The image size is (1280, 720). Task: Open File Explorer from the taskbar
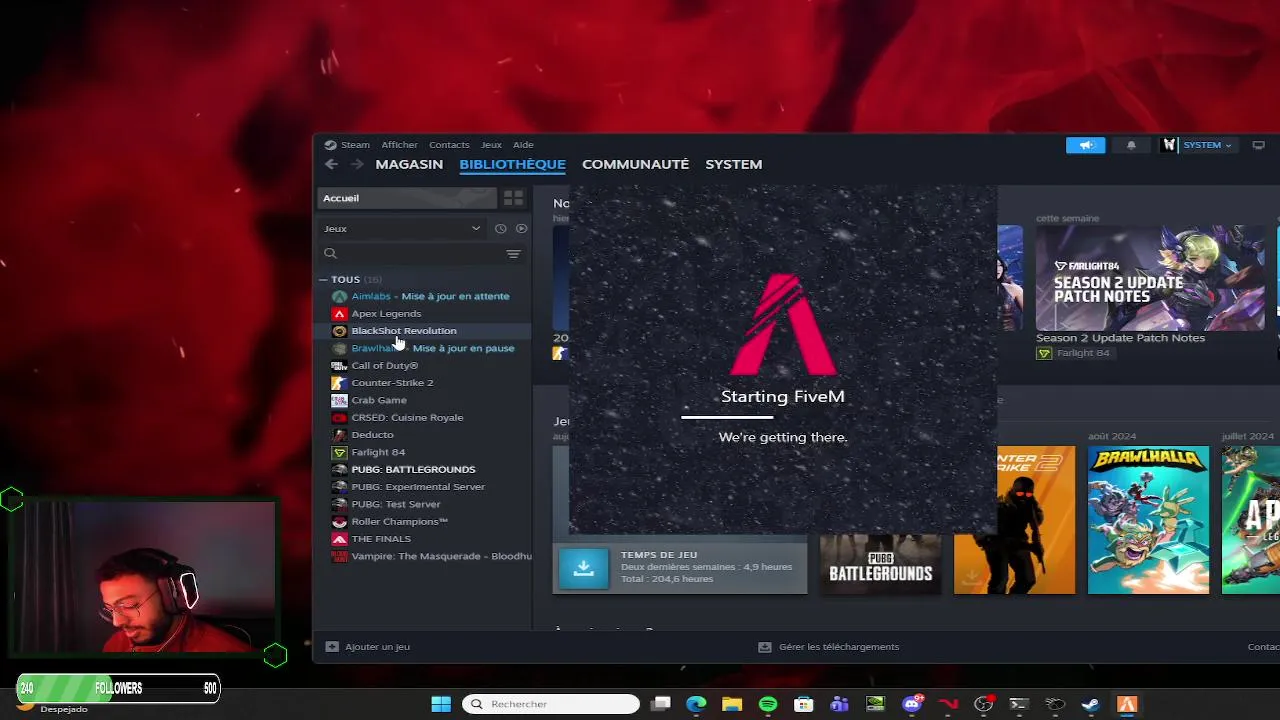(x=732, y=704)
